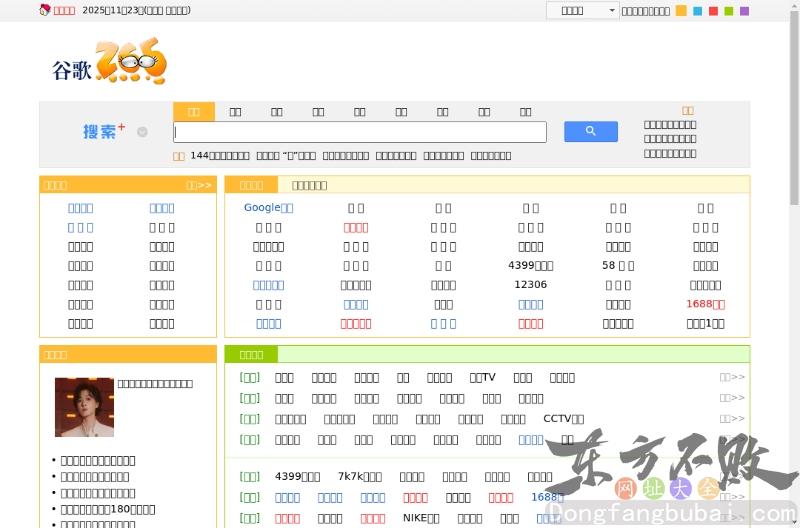800x528 pixels.
Task: Open the NIKE shopping link
Action: [x=421, y=518]
